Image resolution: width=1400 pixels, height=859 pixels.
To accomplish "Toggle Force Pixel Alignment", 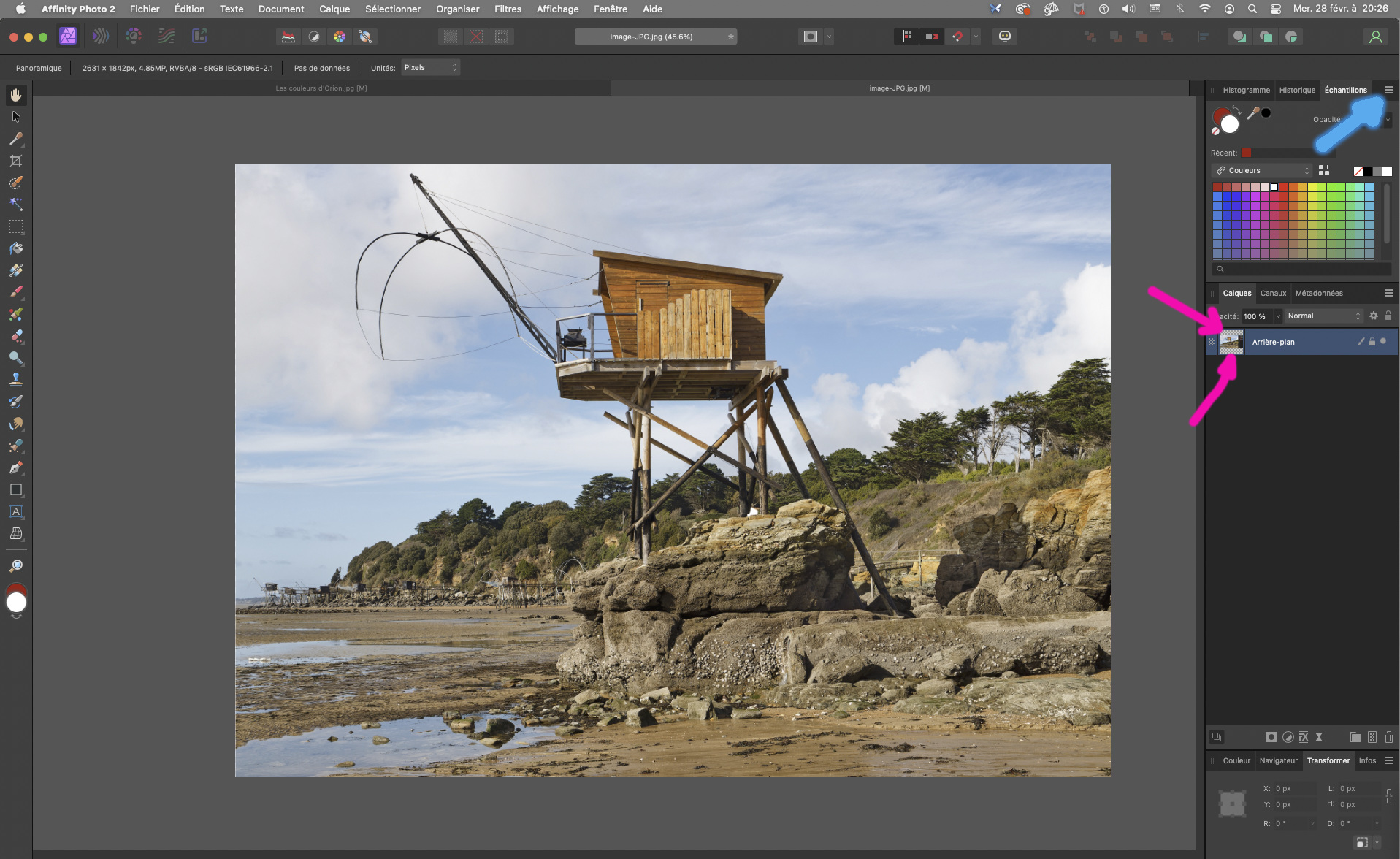I will click(906, 37).
